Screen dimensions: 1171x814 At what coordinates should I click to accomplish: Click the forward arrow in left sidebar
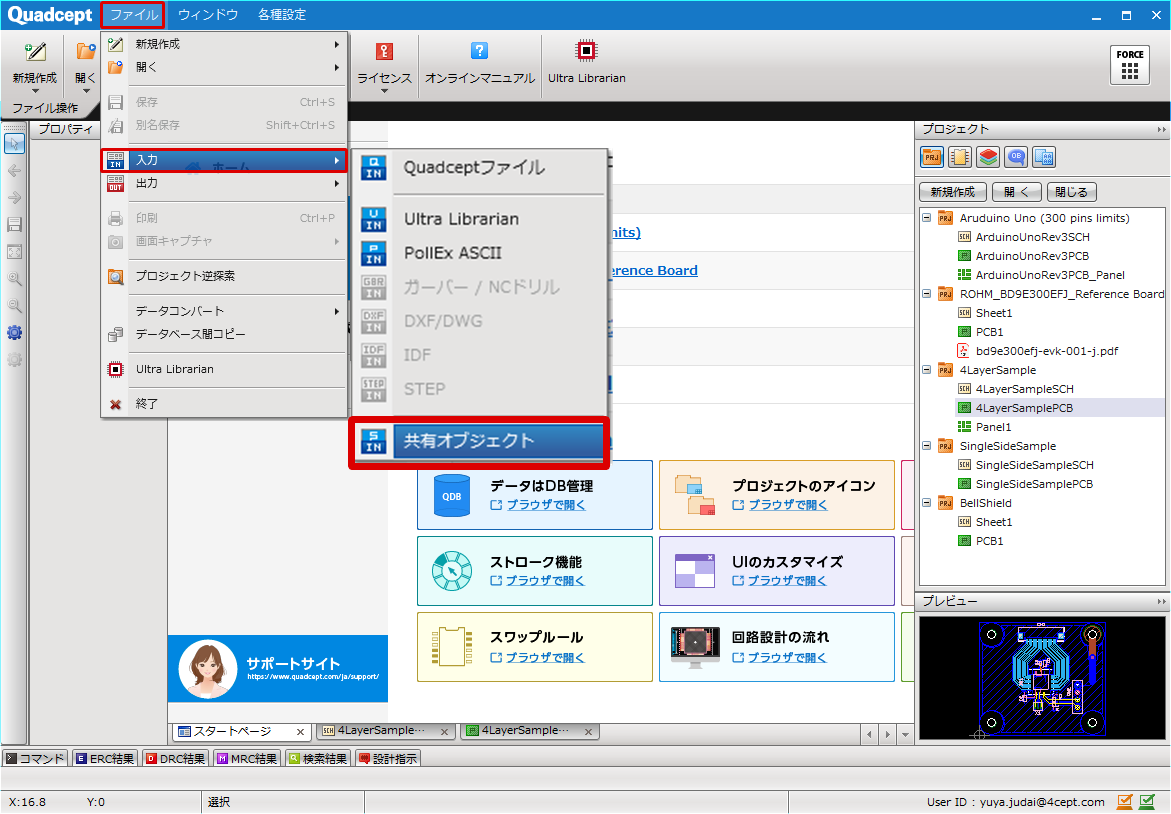(x=14, y=198)
